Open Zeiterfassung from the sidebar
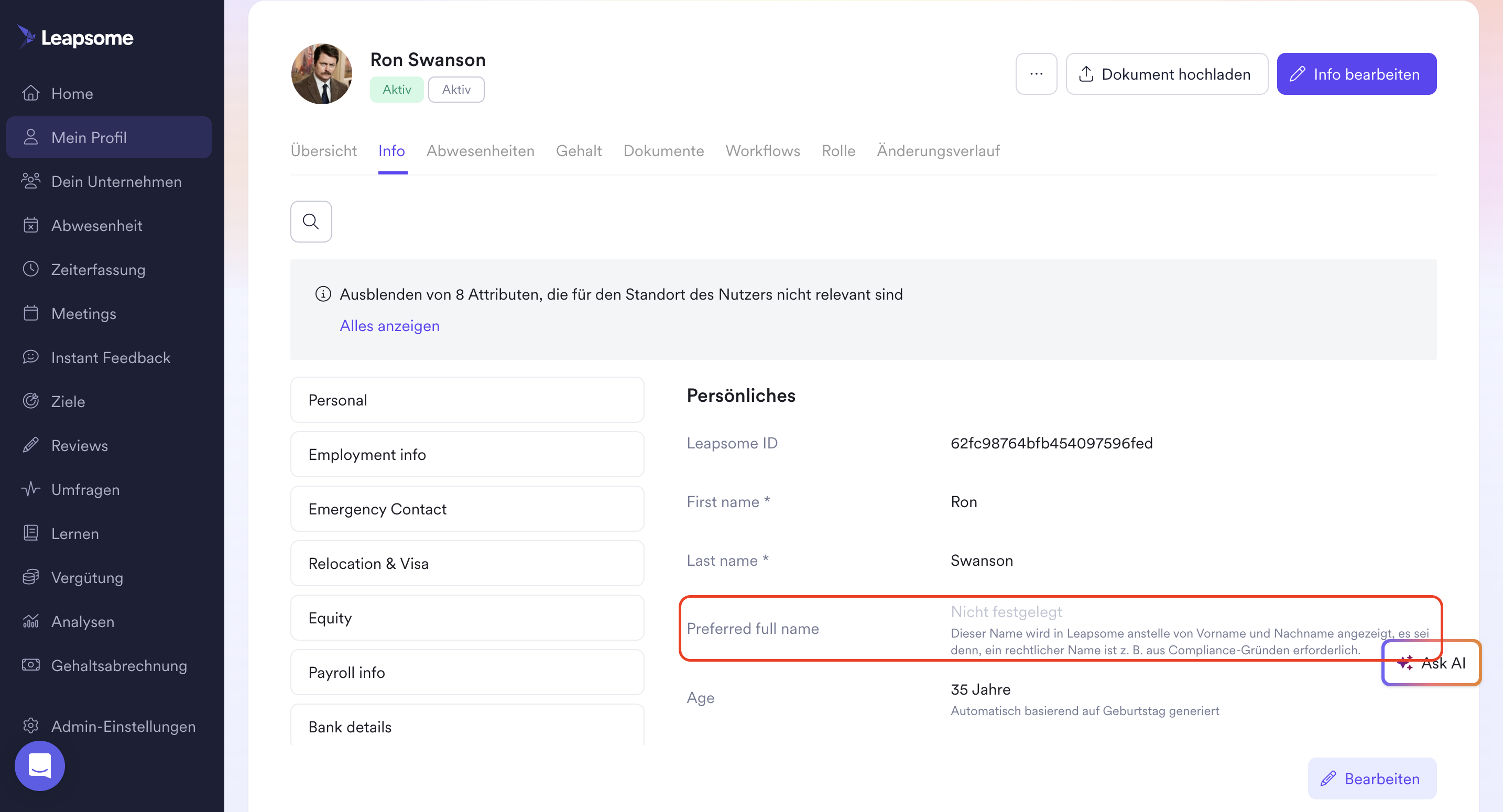Screen dimensions: 1503x812 (98, 269)
